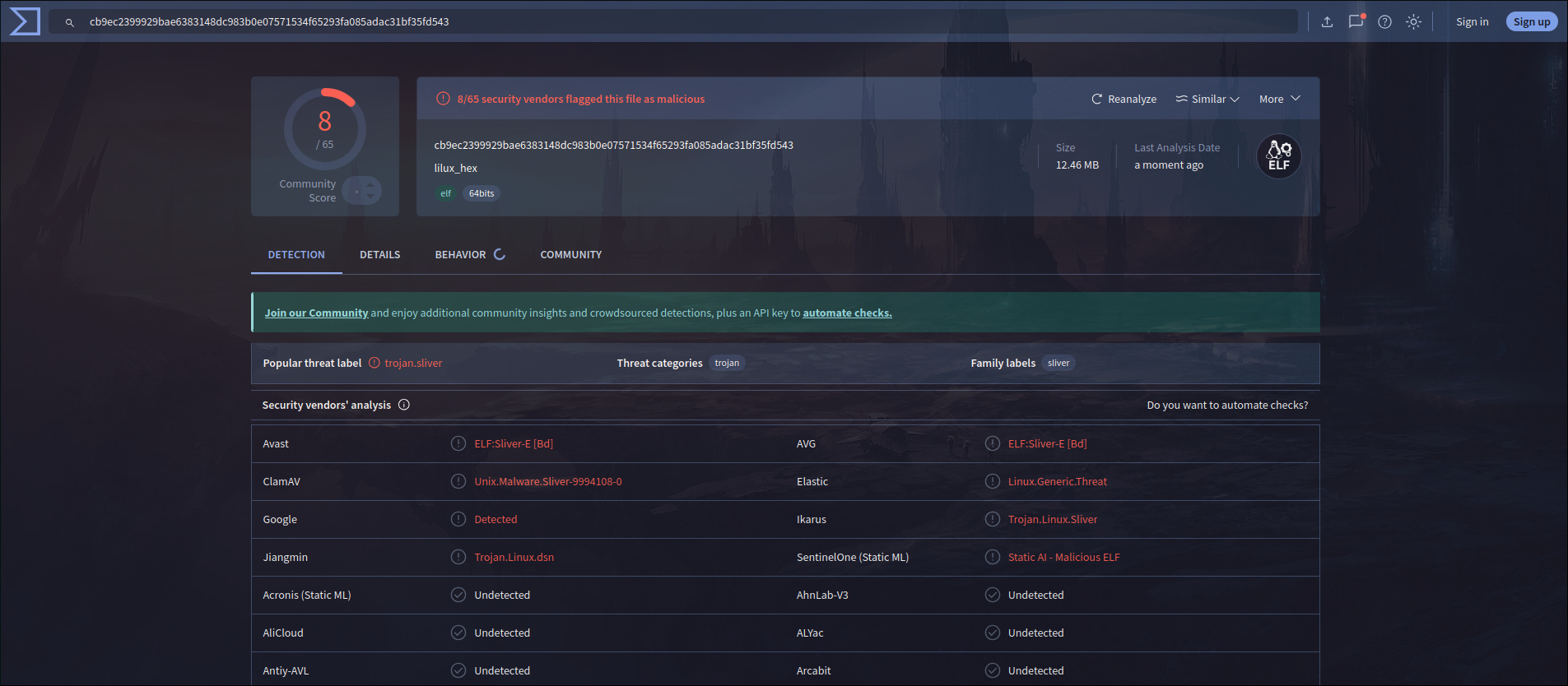Image resolution: width=1568 pixels, height=686 pixels.
Task: Click Do you want to automate checks?
Action: (1227, 405)
